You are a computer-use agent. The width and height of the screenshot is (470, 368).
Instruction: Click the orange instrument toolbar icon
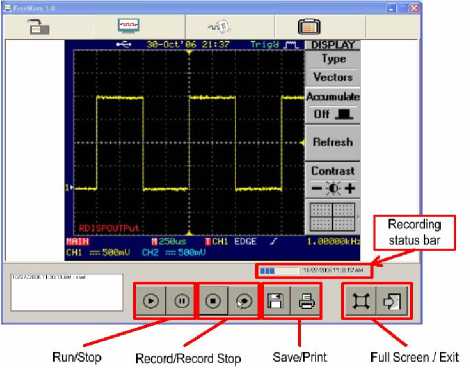coord(309,27)
